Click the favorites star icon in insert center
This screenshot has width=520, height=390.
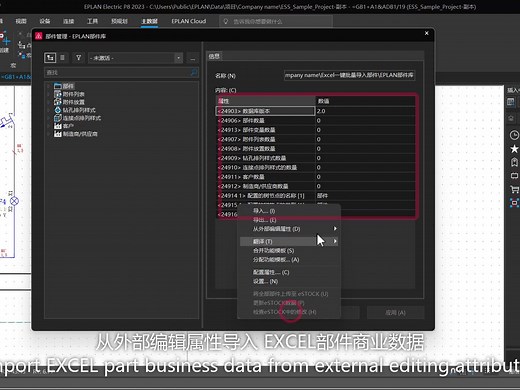pyautogui.click(x=514, y=149)
